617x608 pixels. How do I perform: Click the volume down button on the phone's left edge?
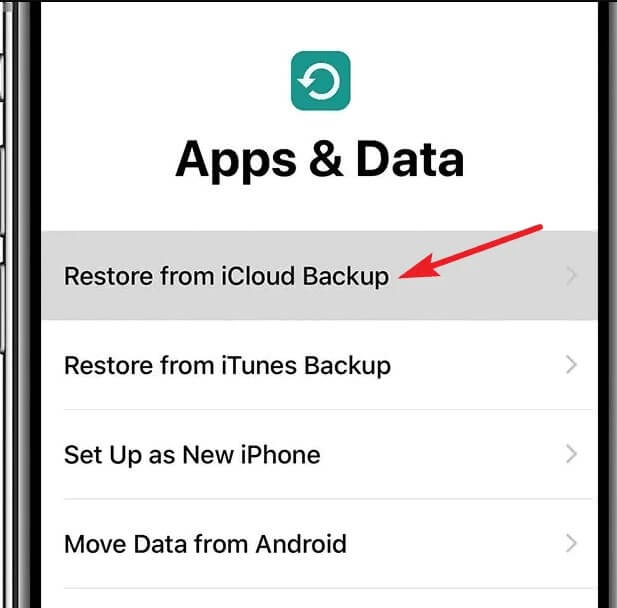click(x=2, y=308)
